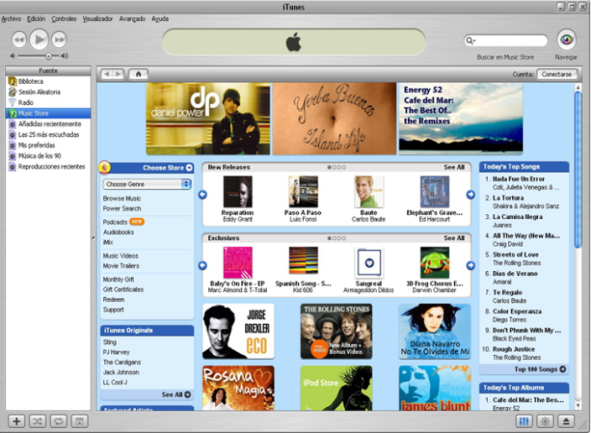The height and width of the screenshot is (433, 591).
Task: Toggle shuffle with the crossed arrows button
Action: click(37, 421)
